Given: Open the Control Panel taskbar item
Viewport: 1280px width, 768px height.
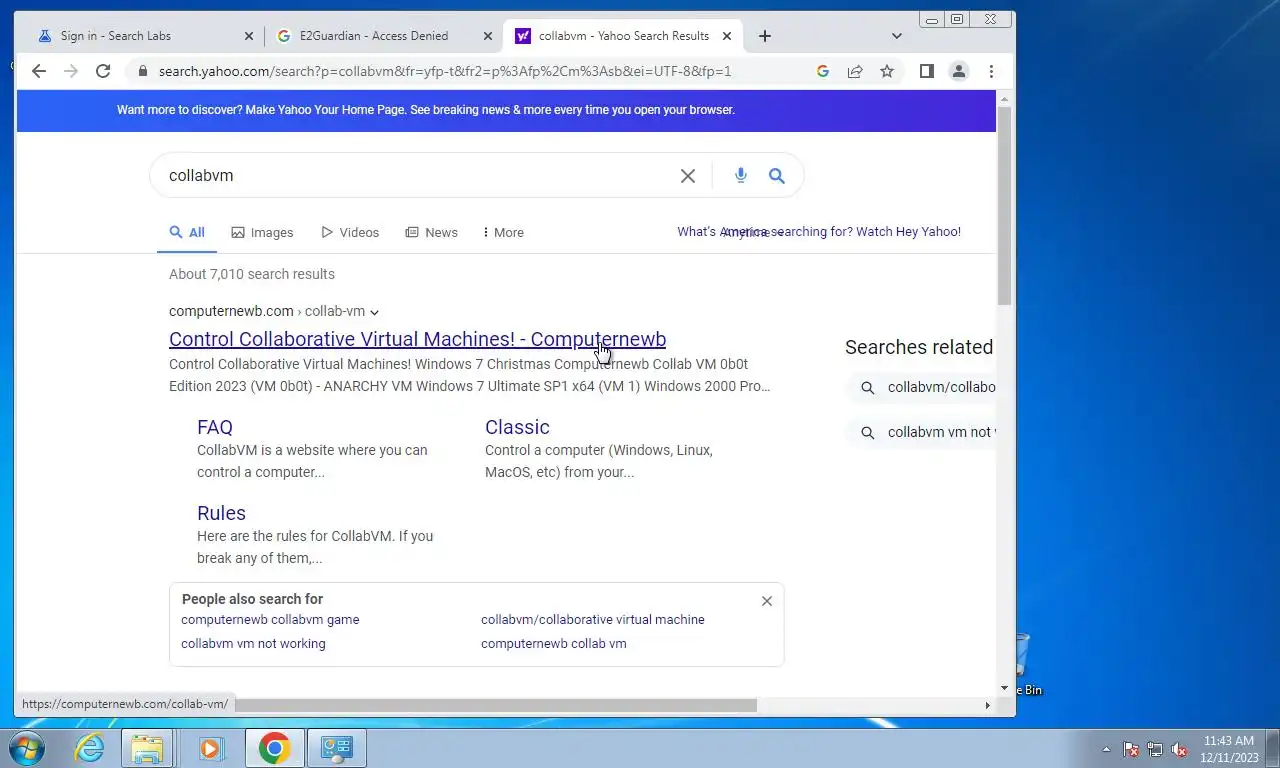Looking at the screenshot, I should (x=337, y=748).
